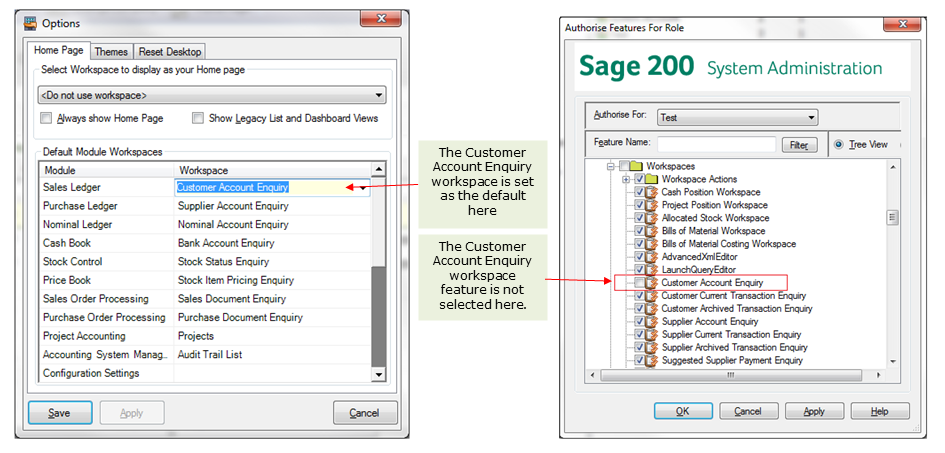Click the Feature Name input field
The height and width of the screenshot is (453, 945).
(717, 145)
